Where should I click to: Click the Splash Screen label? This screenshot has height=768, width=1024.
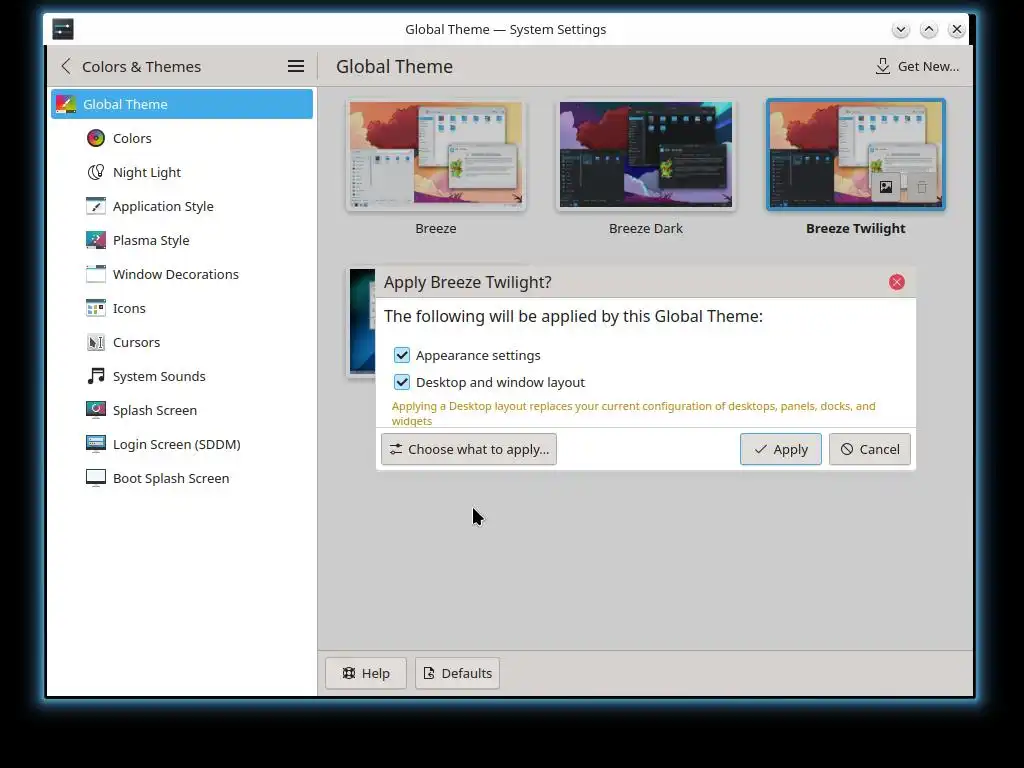click(155, 410)
